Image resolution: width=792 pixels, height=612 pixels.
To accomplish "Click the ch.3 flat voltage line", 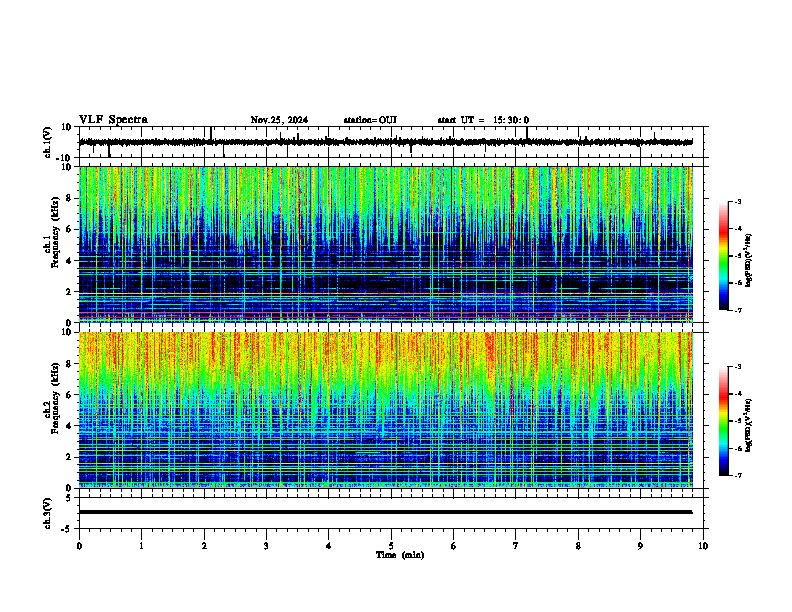I will [386, 512].
